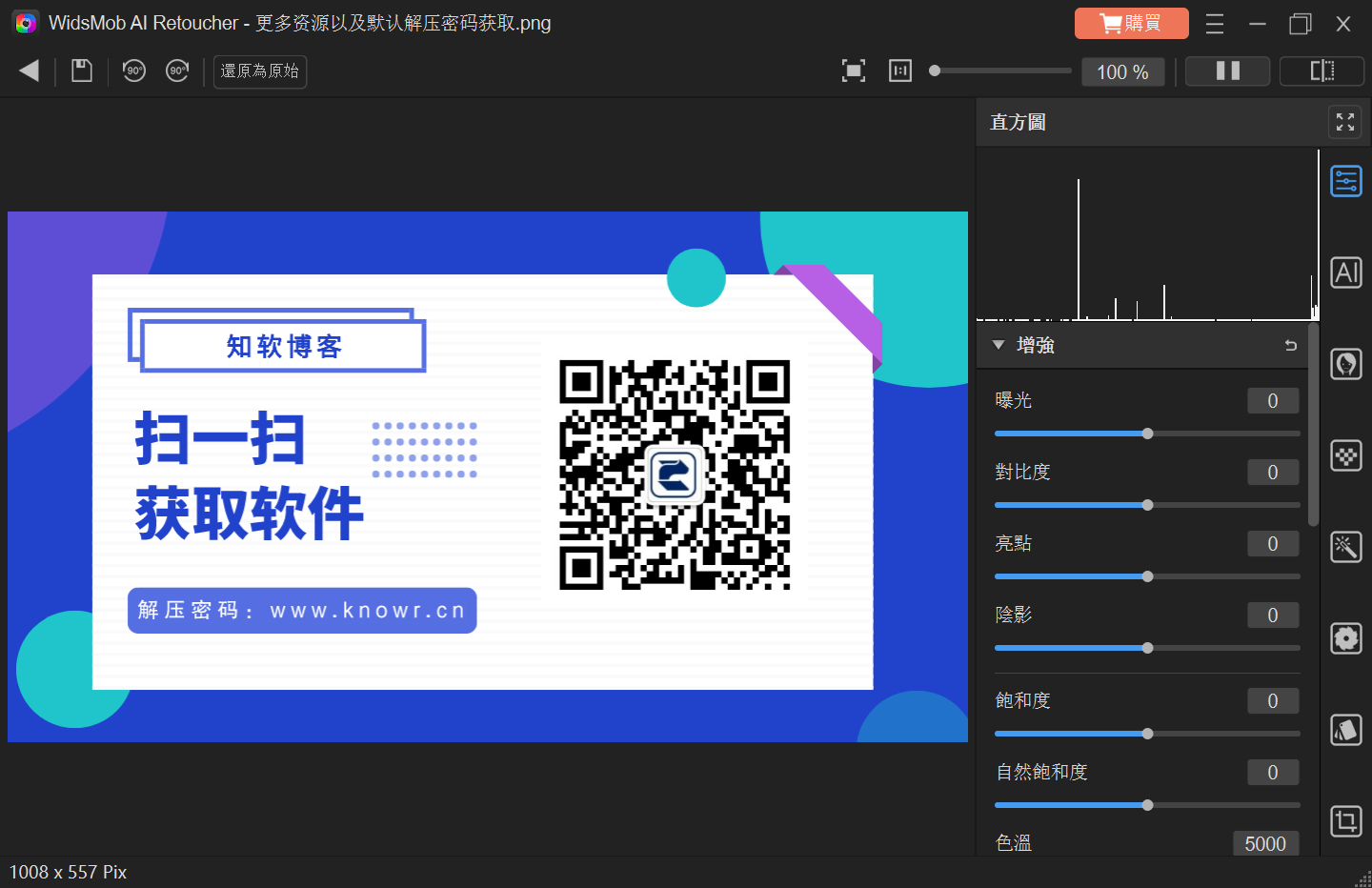Click the 購買 purchase button
This screenshot has height=888, width=1372.
click(x=1132, y=23)
